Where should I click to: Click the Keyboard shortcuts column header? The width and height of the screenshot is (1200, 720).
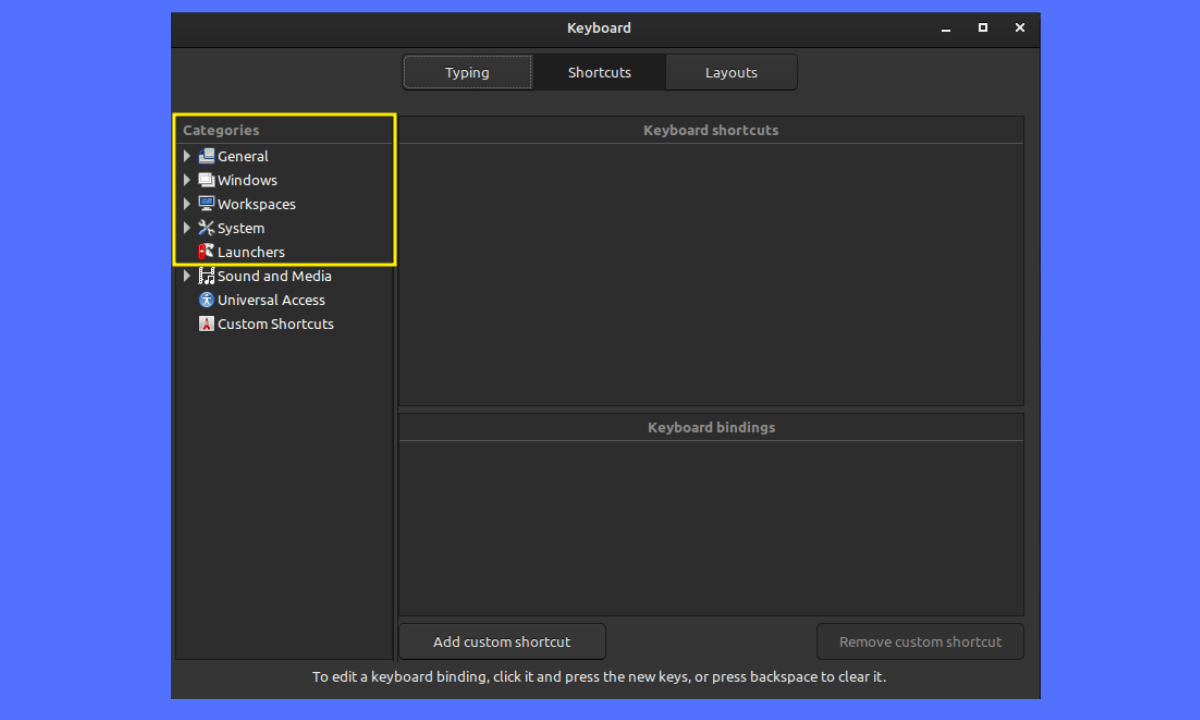pyautogui.click(x=710, y=130)
